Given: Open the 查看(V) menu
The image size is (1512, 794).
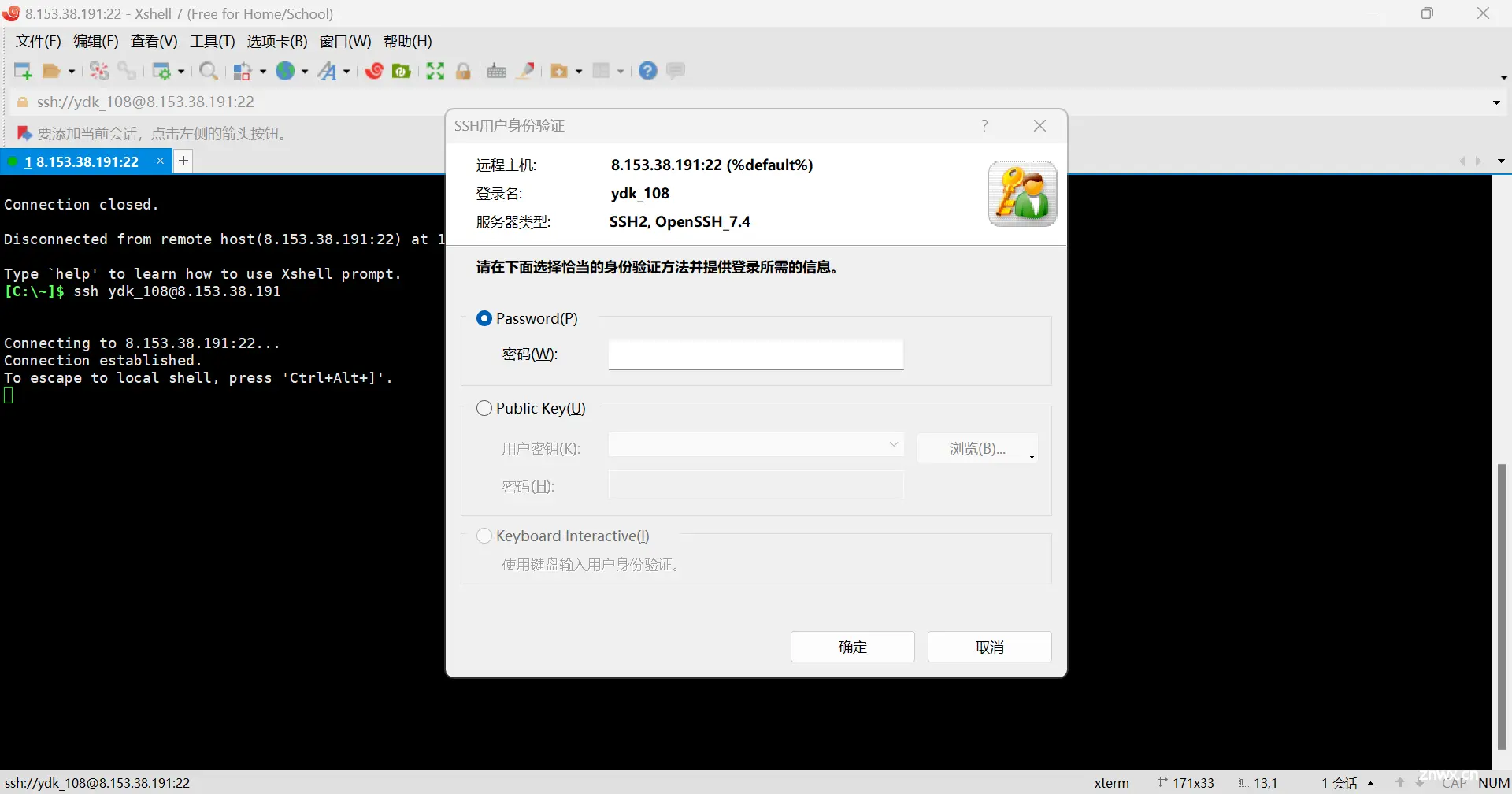Looking at the screenshot, I should tap(154, 42).
